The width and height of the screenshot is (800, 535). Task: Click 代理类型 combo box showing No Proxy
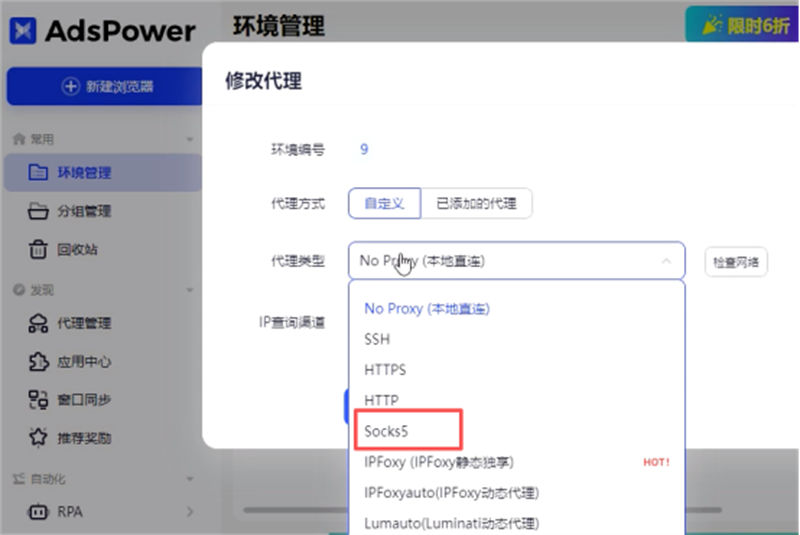tap(516, 261)
